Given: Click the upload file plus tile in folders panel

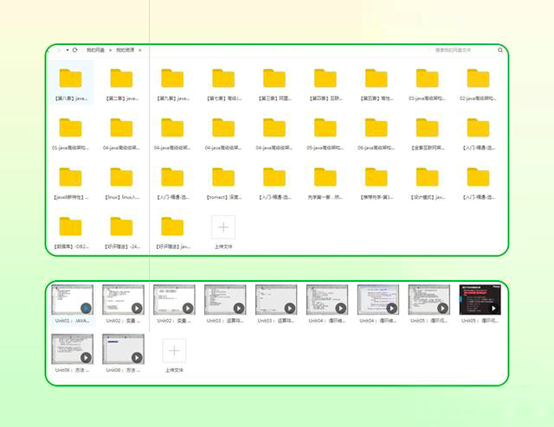Looking at the screenshot, I should coord(223,227).
